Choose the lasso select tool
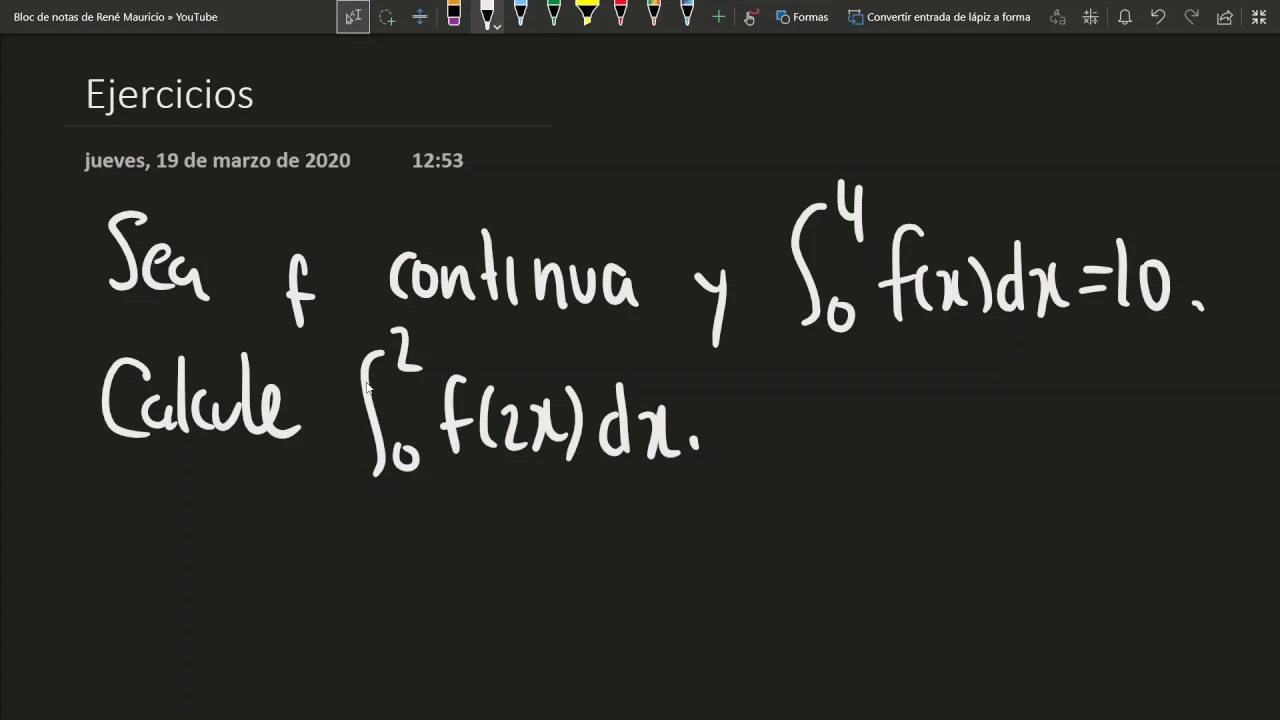The height and width of the screenshot is (720, 1280). (x=387, y=17)
